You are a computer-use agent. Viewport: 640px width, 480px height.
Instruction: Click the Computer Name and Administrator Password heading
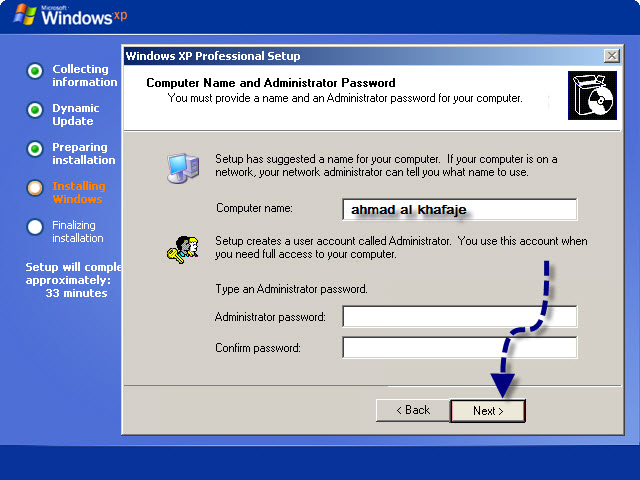click(x=271, y=83)
